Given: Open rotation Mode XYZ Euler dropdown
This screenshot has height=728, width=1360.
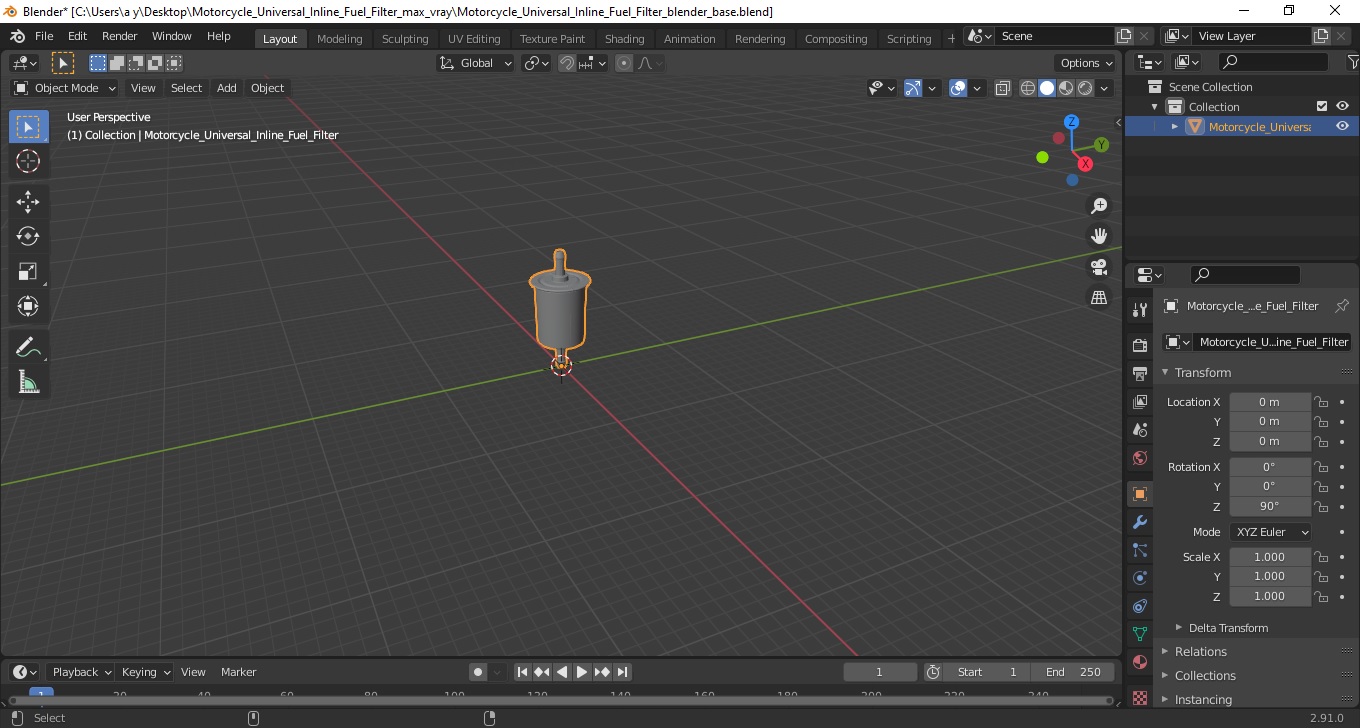Looking at the screenshot, I should coord(1270,532).
